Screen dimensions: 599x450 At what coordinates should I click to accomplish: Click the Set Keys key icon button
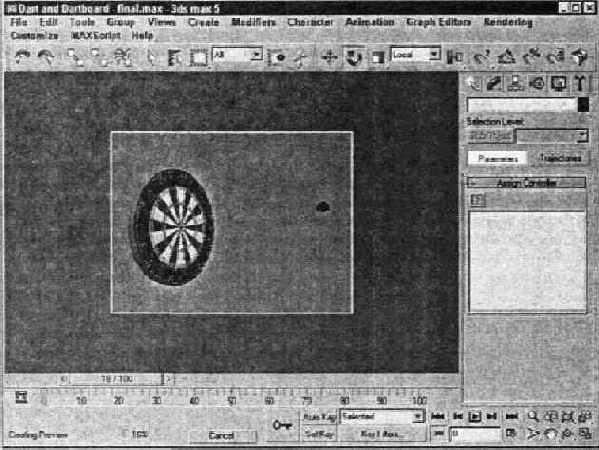click(x=282, y=425)
